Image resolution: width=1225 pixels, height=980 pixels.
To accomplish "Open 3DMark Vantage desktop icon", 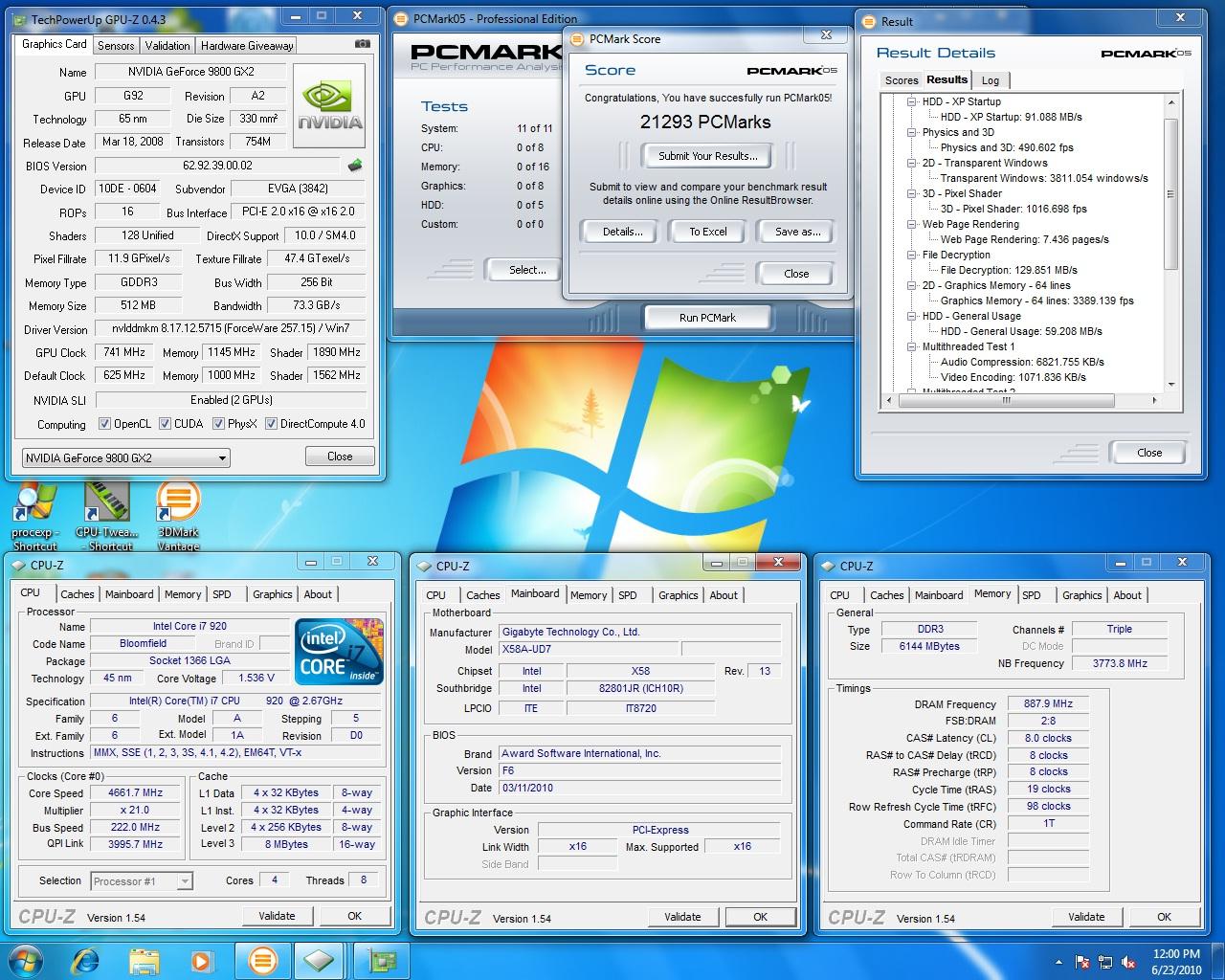I will tap(178, 517).
